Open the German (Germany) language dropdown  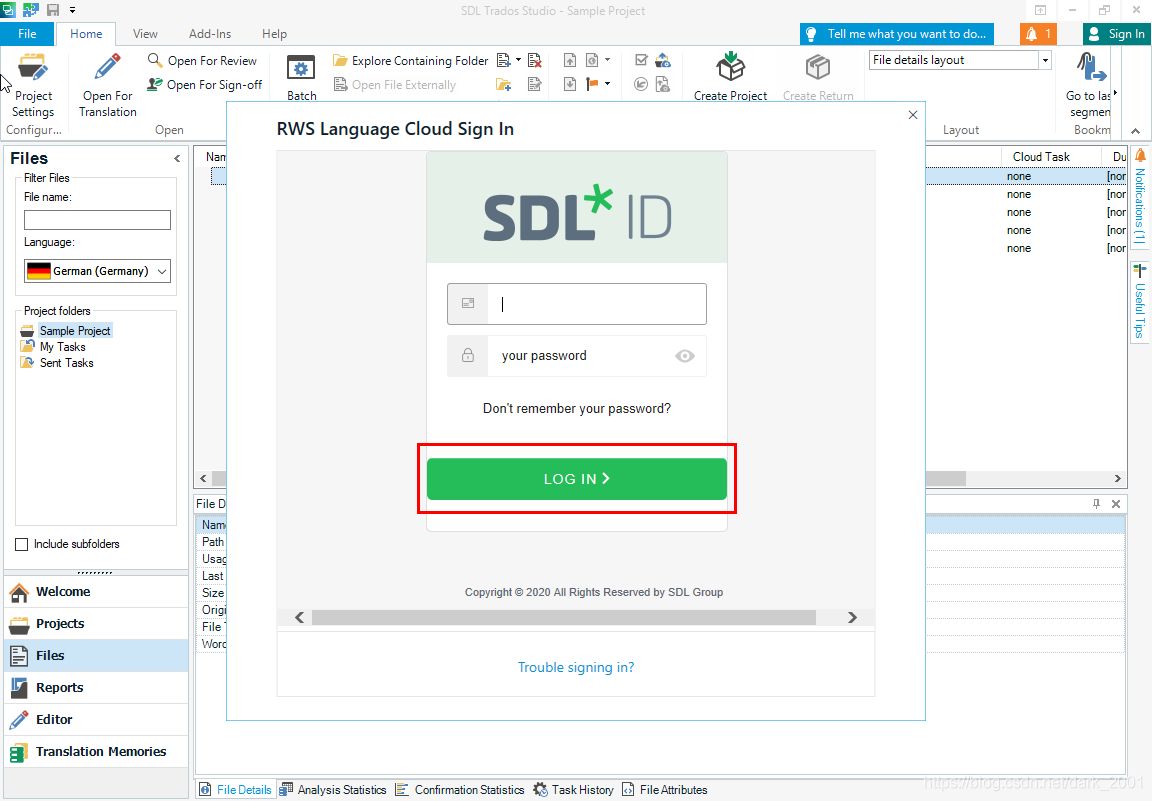[x=97, y=271]
